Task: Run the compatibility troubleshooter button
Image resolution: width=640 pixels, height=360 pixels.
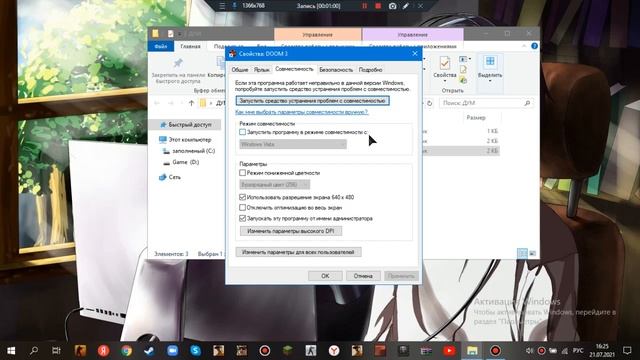Action: [312, 100]
